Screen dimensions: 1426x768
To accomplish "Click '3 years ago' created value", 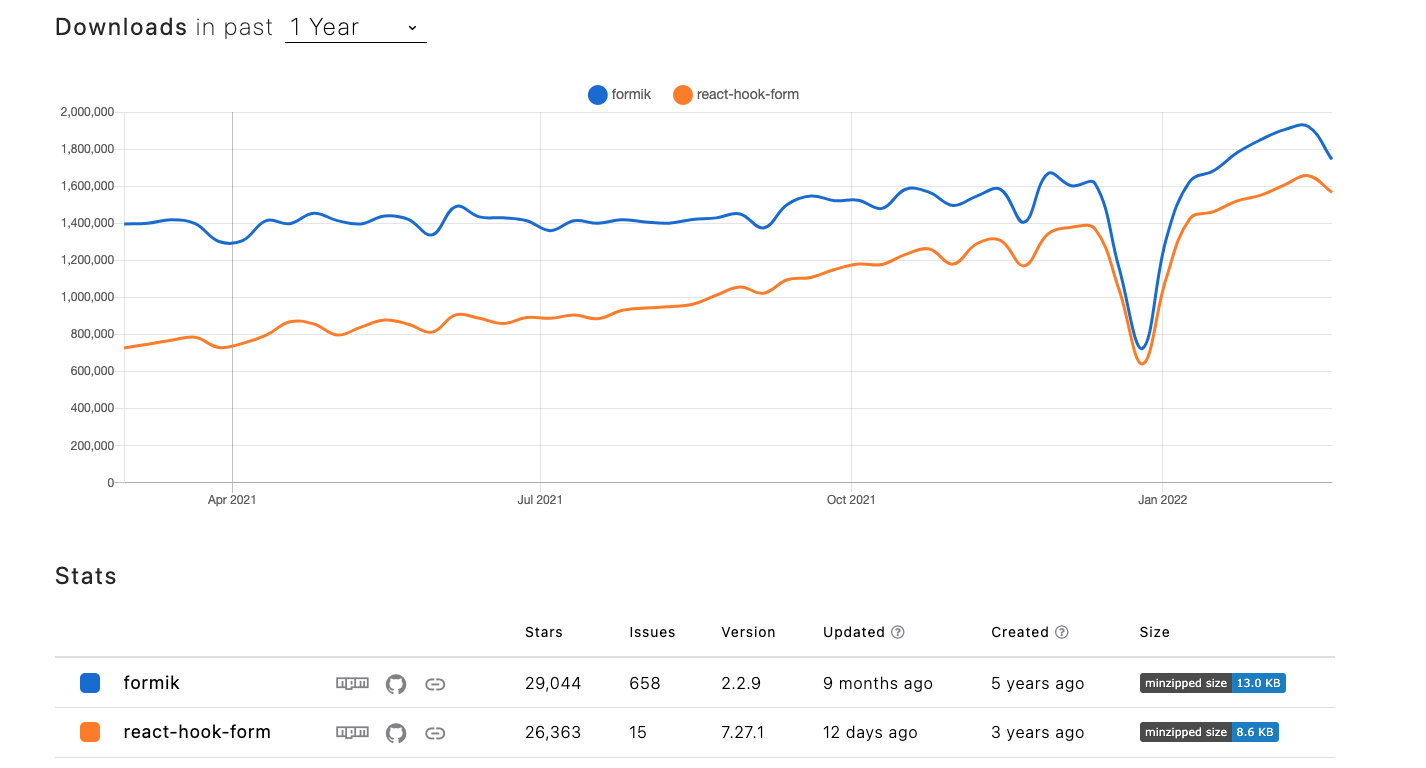I will tap(1038, 733).
